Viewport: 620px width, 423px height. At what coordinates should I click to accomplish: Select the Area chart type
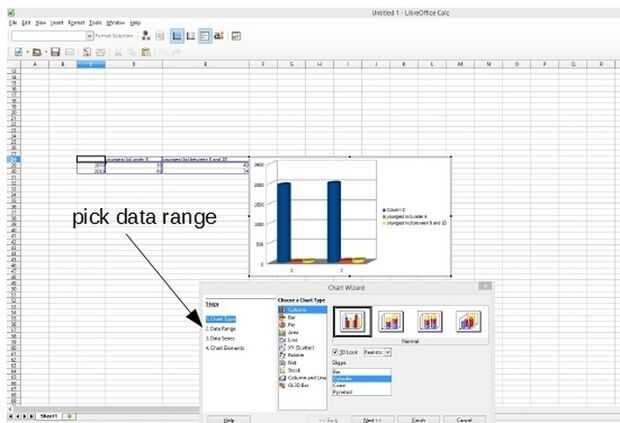302,332
